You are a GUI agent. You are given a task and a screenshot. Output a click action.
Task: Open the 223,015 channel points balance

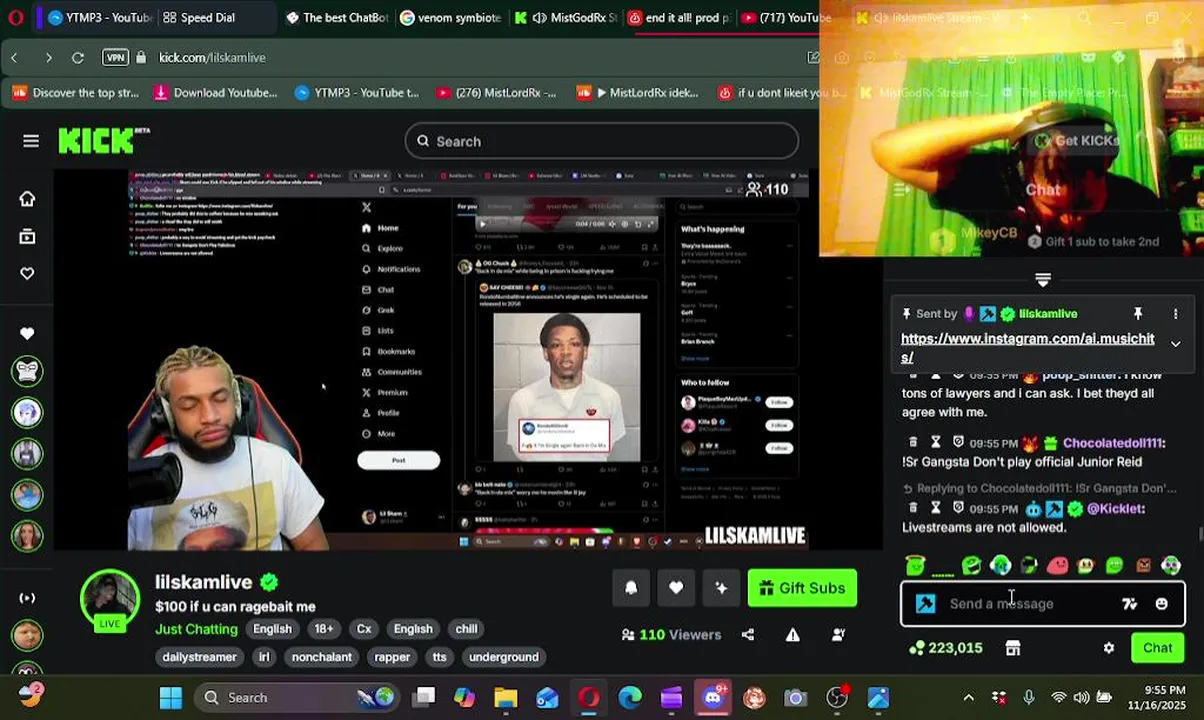[x=945, y=648]
